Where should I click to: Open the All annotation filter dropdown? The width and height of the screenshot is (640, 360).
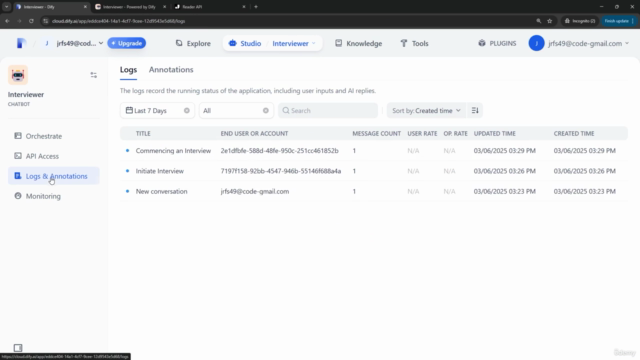click(x=236, y=111)
